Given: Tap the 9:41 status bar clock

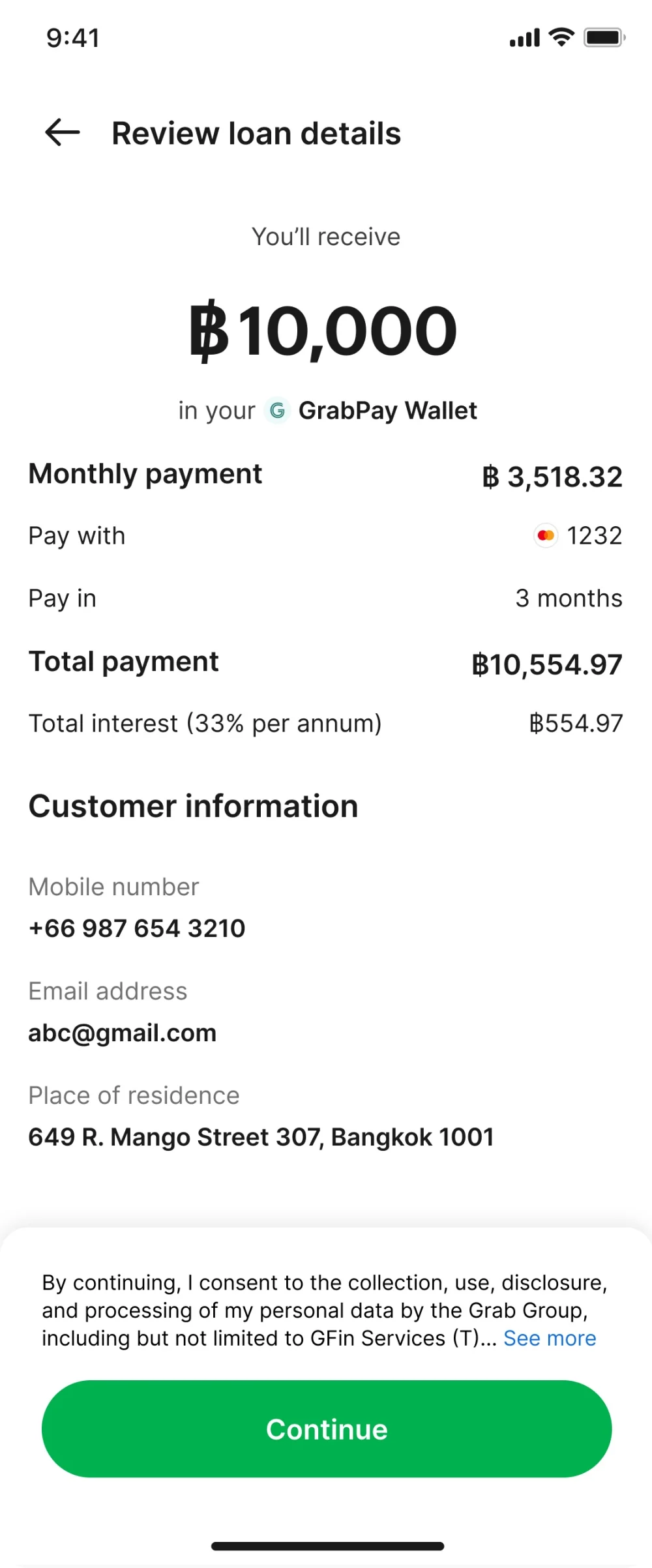Looking at the screenshot, I should [x=73, y=38].
